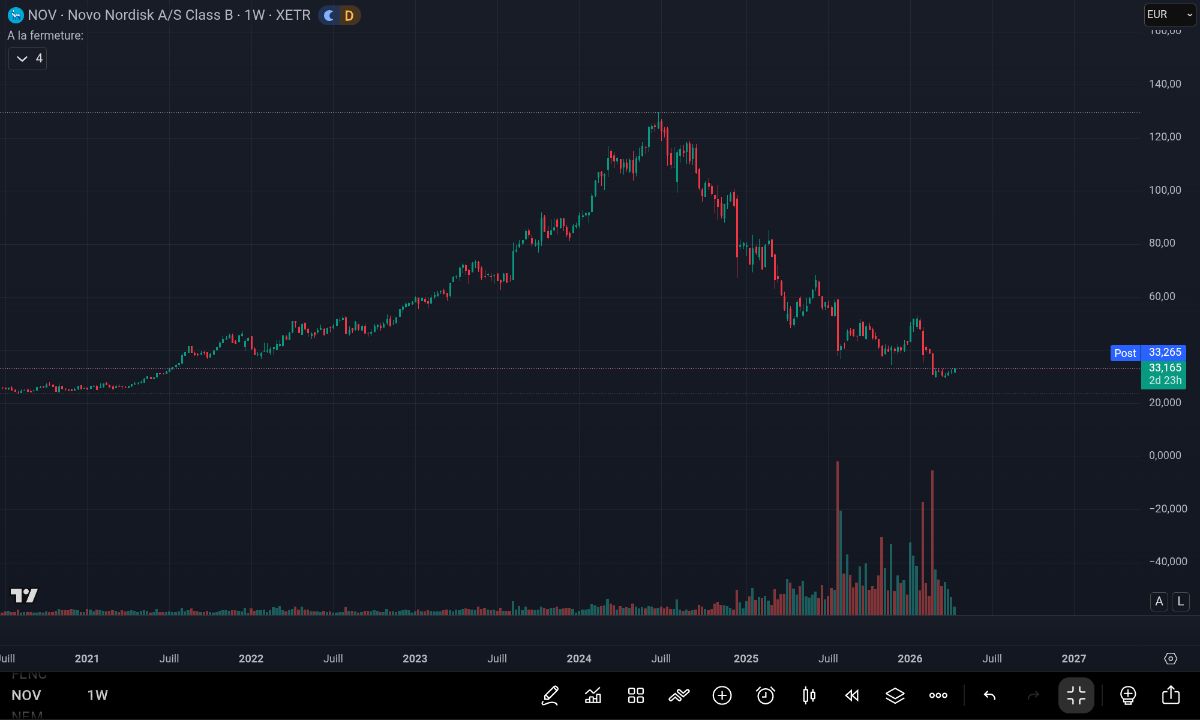Expand the collapsed indicators legend showing 4

pos(28,58)
